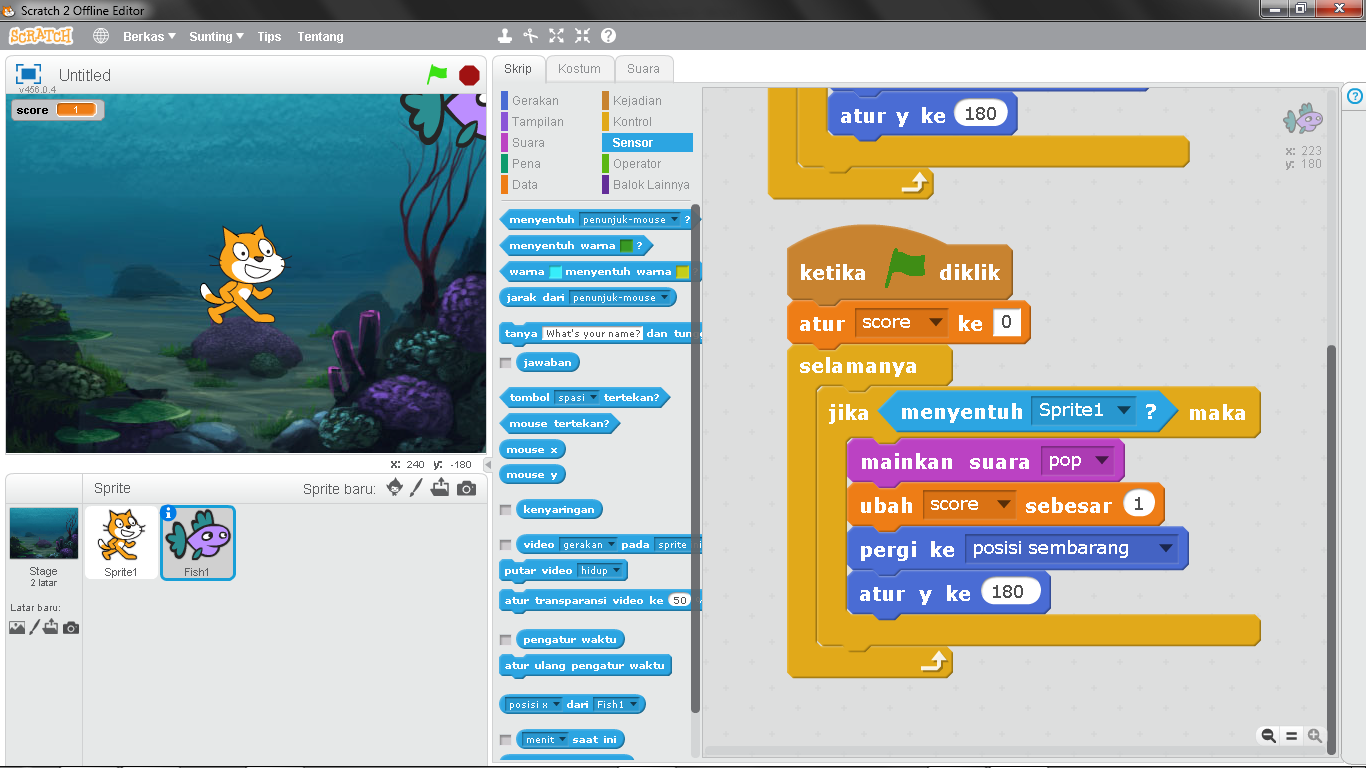This screenshot has height=768, width=1366.
Task: Open the Sprite1 dropdown in the menyentuh block
Action: (x=1124, y=410)
